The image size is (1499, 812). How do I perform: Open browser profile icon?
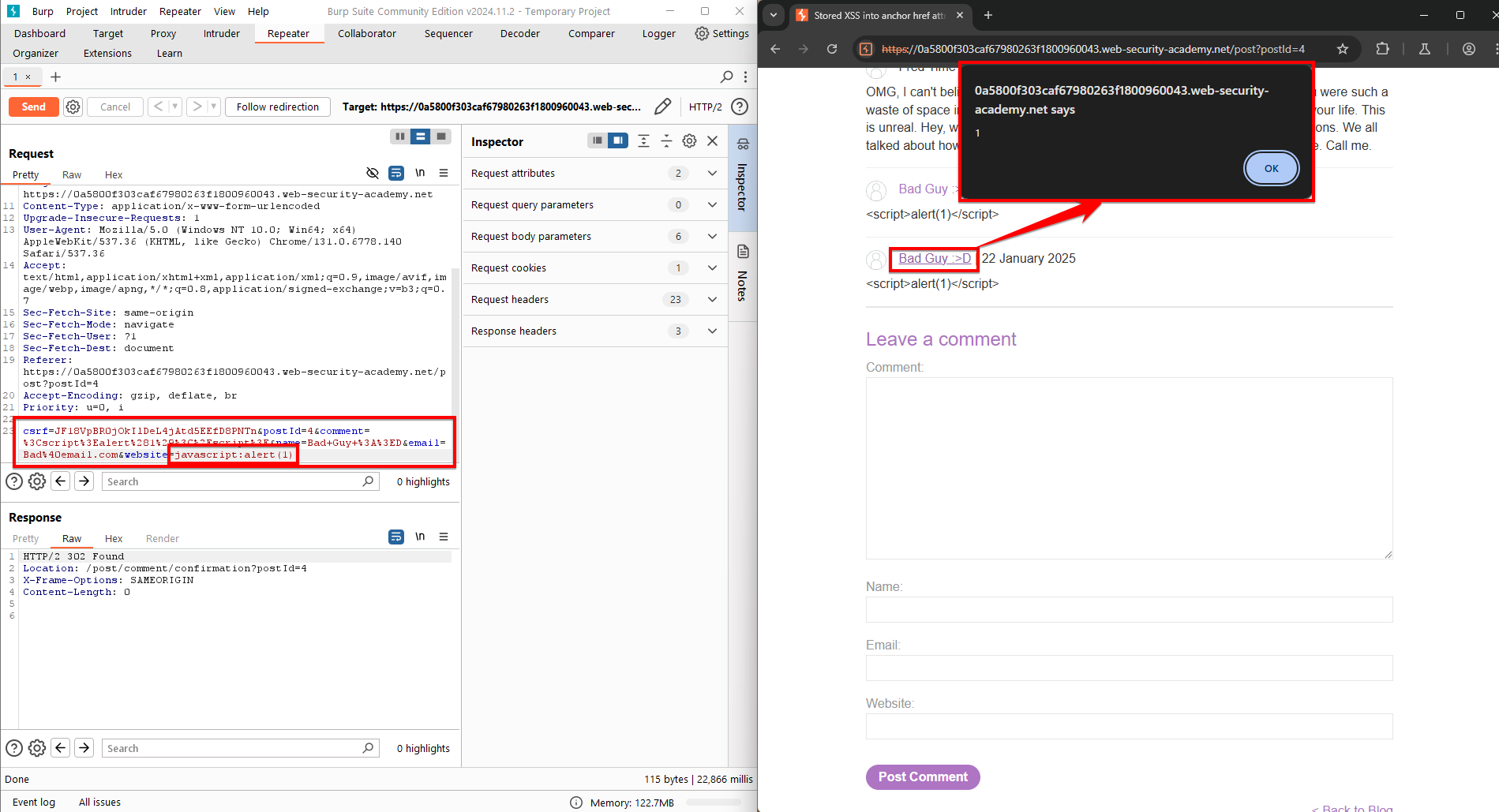point(1469,49)
